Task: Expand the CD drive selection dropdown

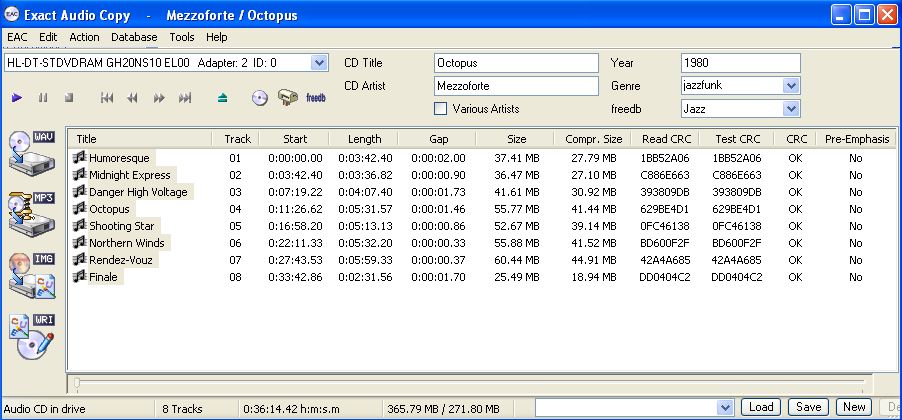Action: (318, 63)
